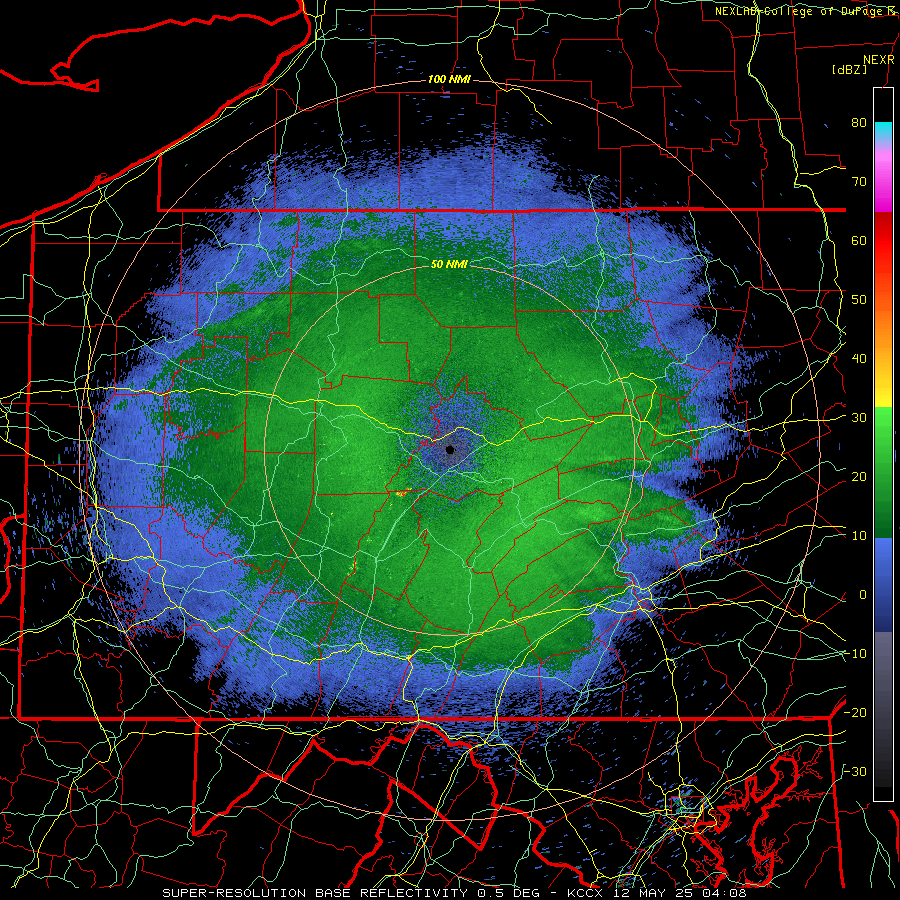Click the 70 value on the dBZ scale

859,181
